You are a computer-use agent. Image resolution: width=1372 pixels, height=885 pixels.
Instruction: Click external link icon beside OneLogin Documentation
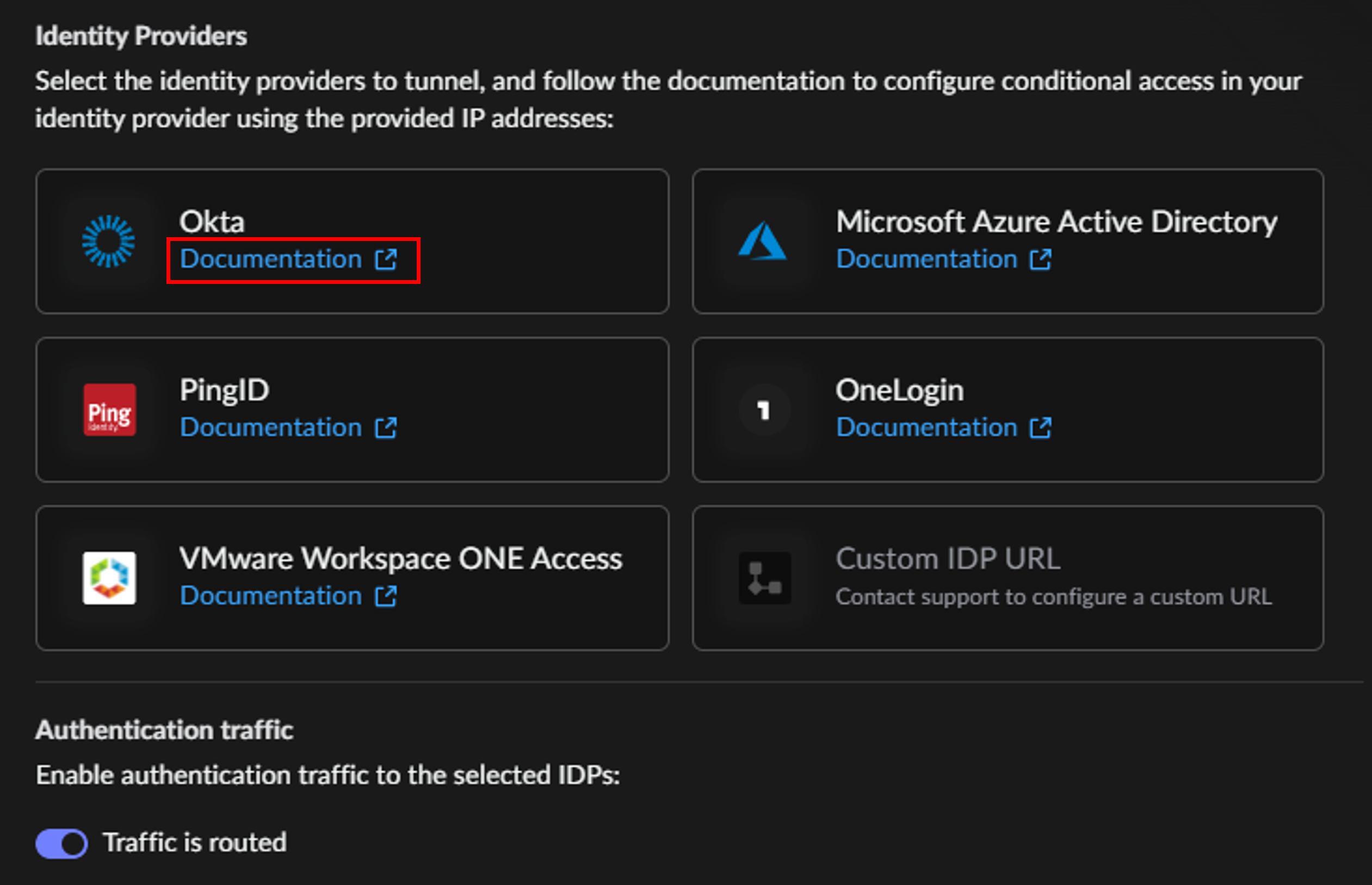(x=1040, y=428)
